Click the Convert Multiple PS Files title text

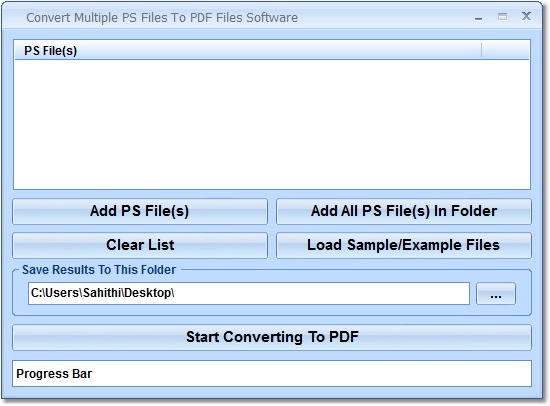tap(162, 18)
